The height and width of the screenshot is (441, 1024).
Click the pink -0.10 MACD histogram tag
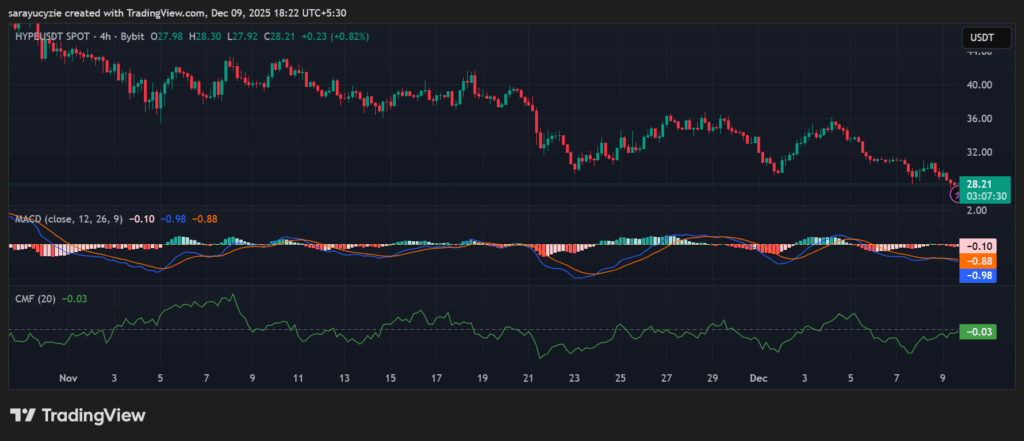point(978,246)
